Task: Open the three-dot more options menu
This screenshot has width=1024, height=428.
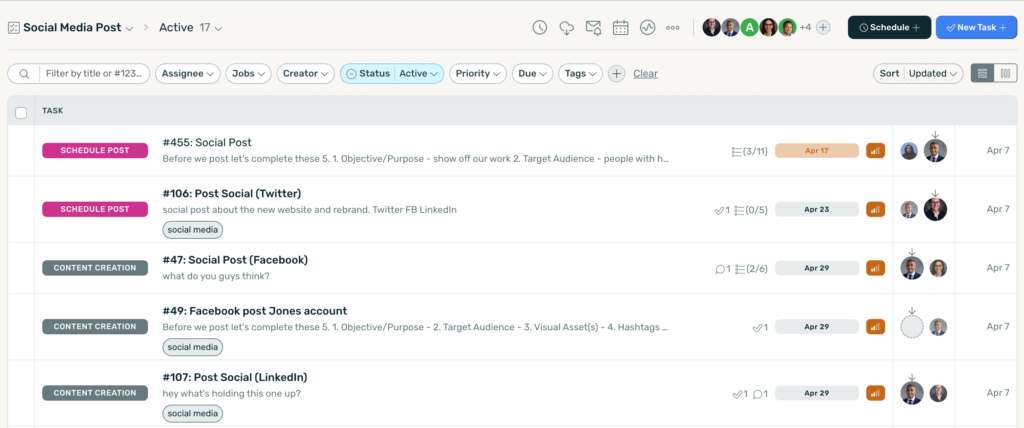Action: [x=673, y=28]
